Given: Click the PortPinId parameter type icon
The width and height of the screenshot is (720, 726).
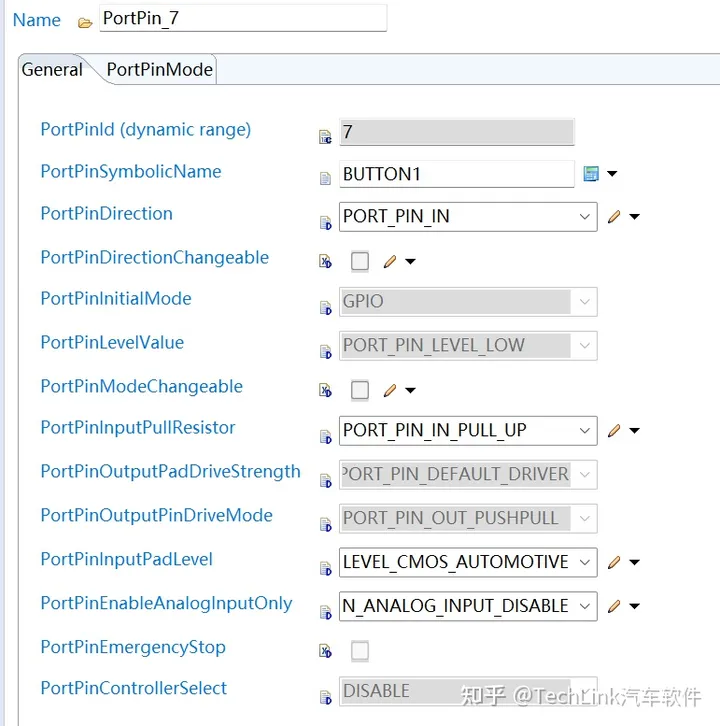Looking at the screenshot, I should coord(326,137).
